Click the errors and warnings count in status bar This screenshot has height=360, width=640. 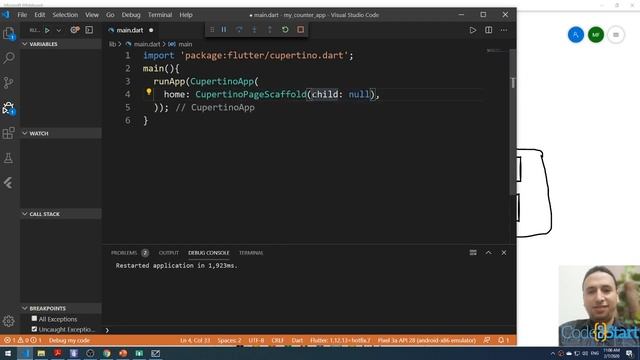click(x=22, y=340)
